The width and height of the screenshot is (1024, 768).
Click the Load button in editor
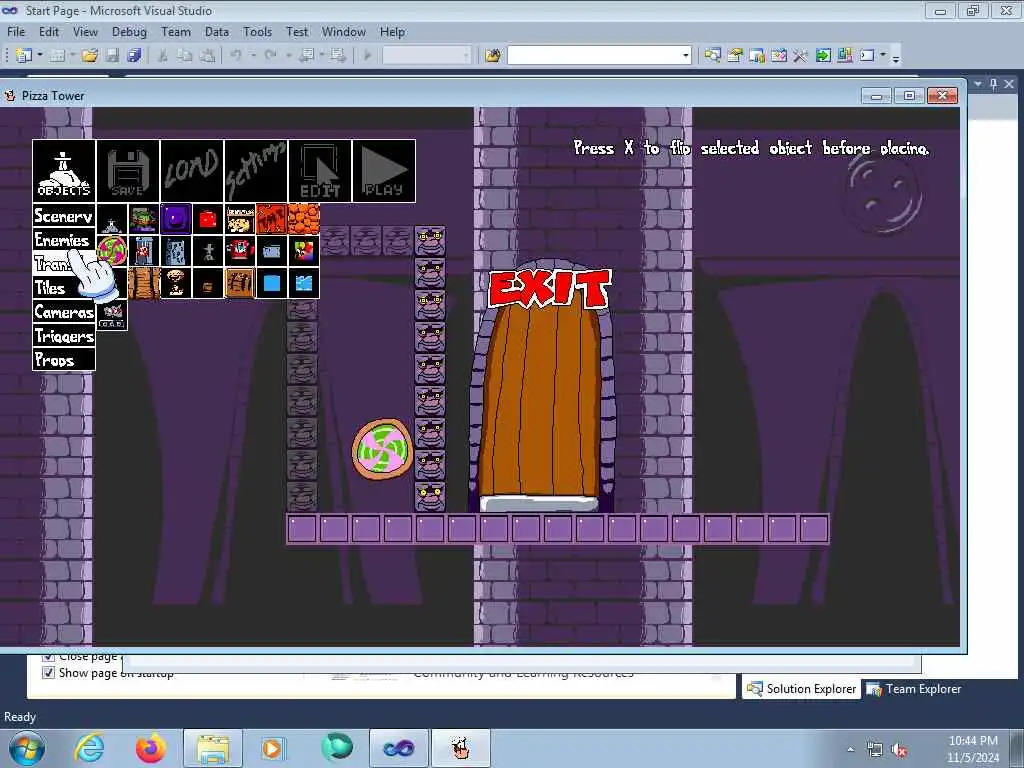(192, 170)
